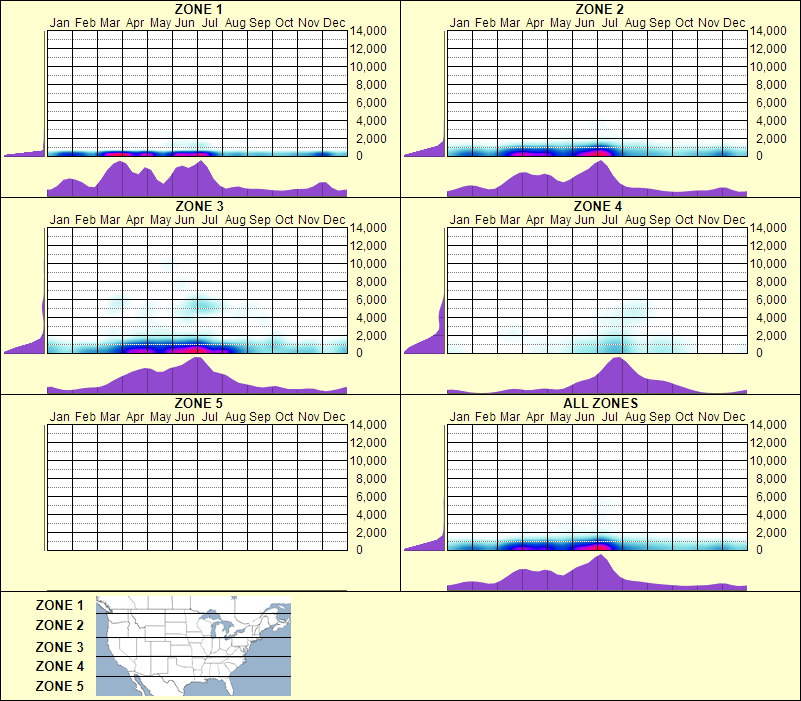Select ZONE 5 label beside the map
Screen dimensions: 801x701
pos(59,686)
